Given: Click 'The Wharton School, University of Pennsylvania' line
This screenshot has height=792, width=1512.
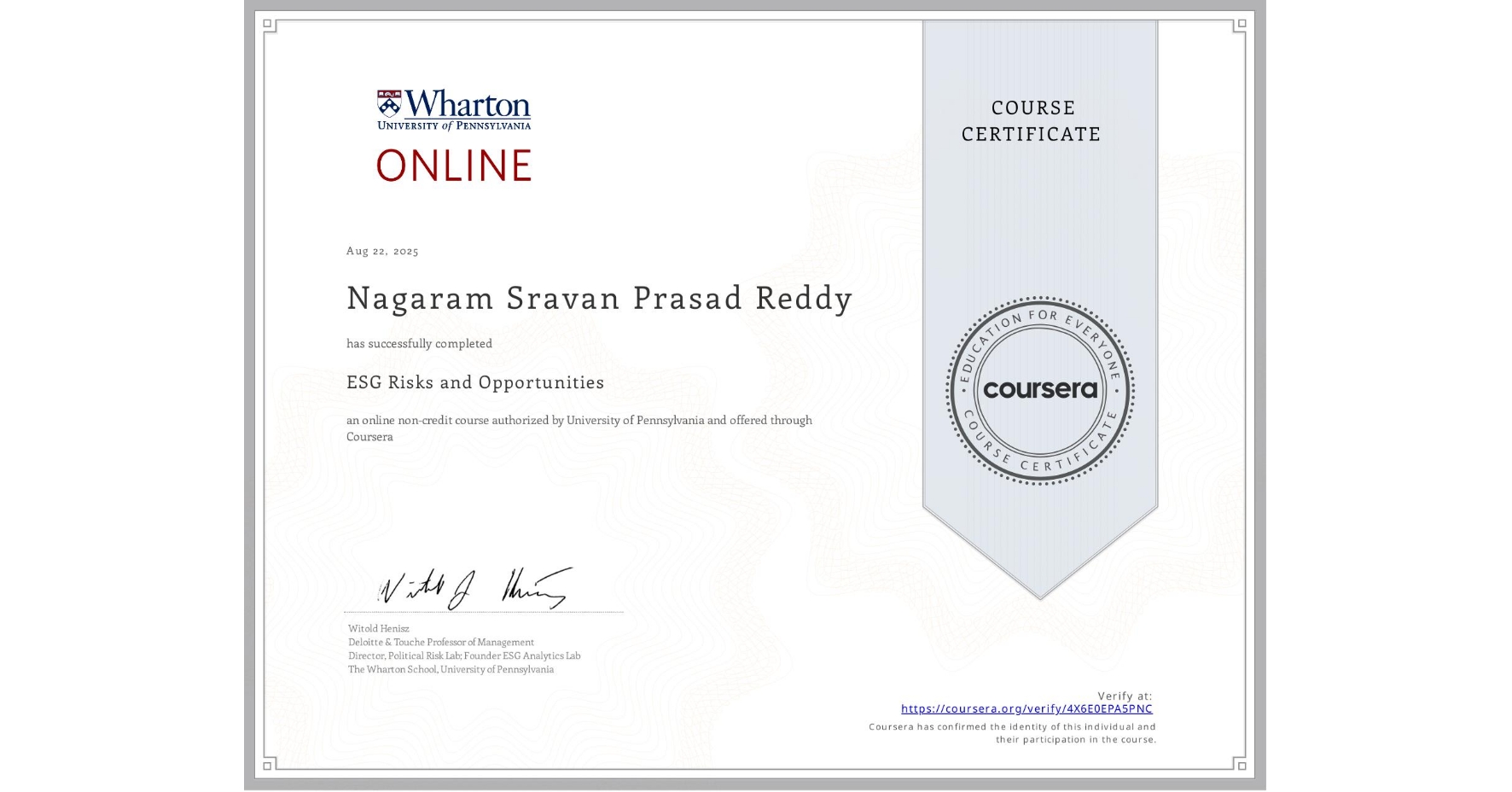Looking at the screenshot, I should pos(451,669).
